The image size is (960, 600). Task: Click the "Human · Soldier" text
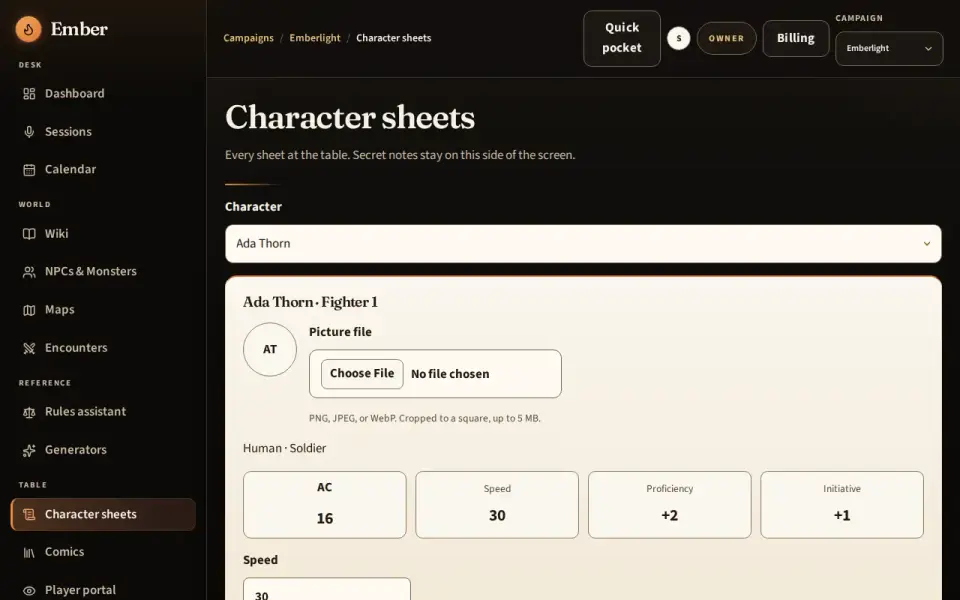point(285,448)
